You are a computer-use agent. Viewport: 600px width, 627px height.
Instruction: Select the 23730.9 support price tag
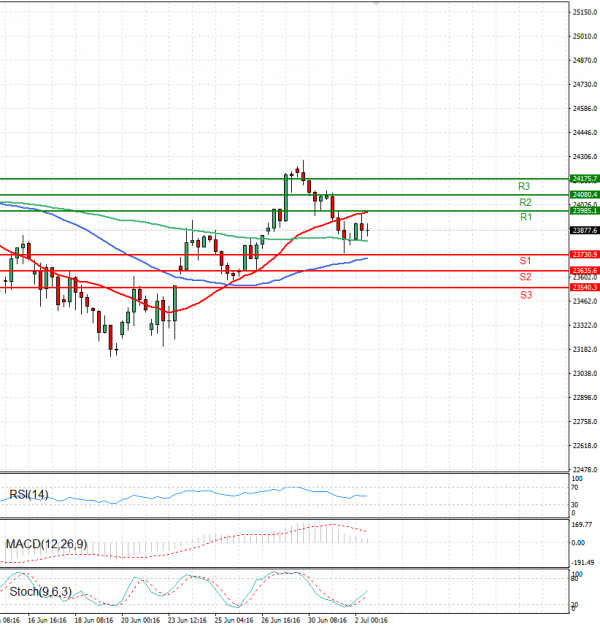pos(584,255)
